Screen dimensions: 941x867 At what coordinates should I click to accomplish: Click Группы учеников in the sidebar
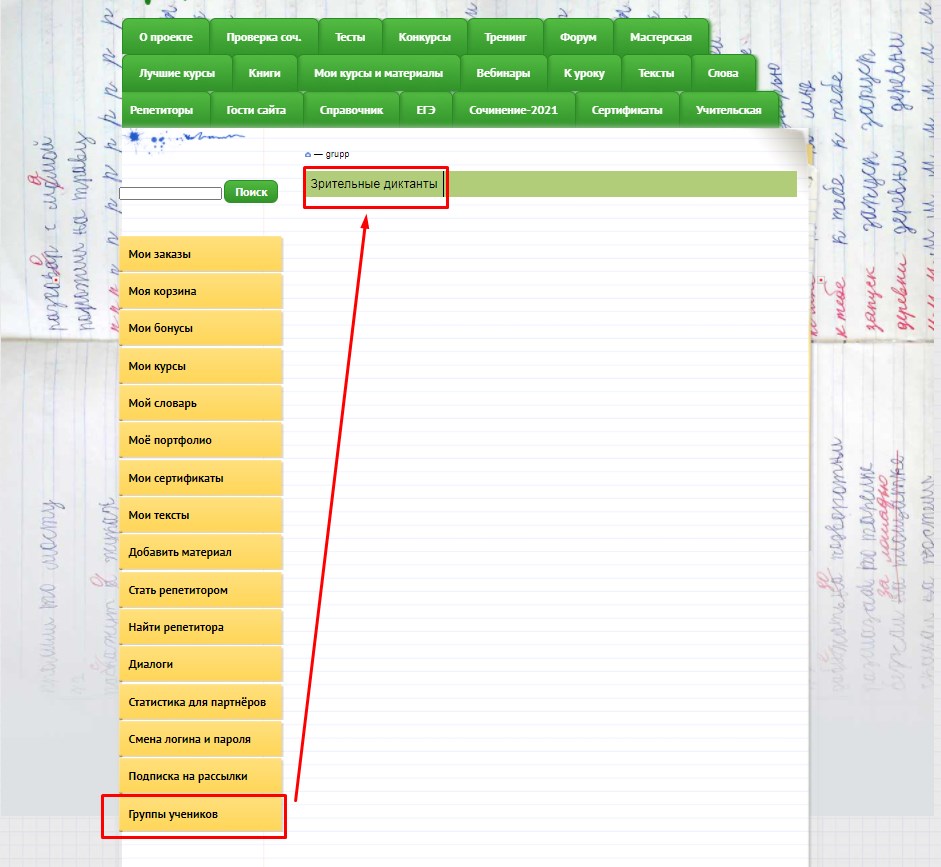point(200,814)
